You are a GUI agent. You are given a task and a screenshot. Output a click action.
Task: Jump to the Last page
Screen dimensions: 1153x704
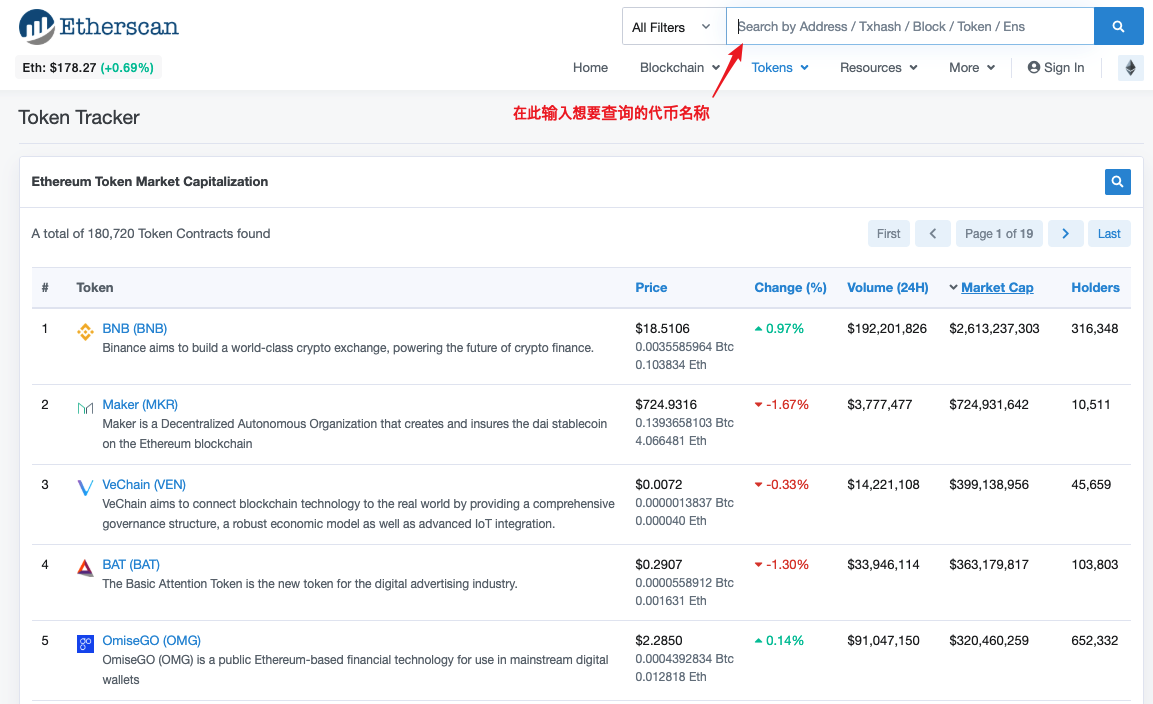tap(1109, 234)
